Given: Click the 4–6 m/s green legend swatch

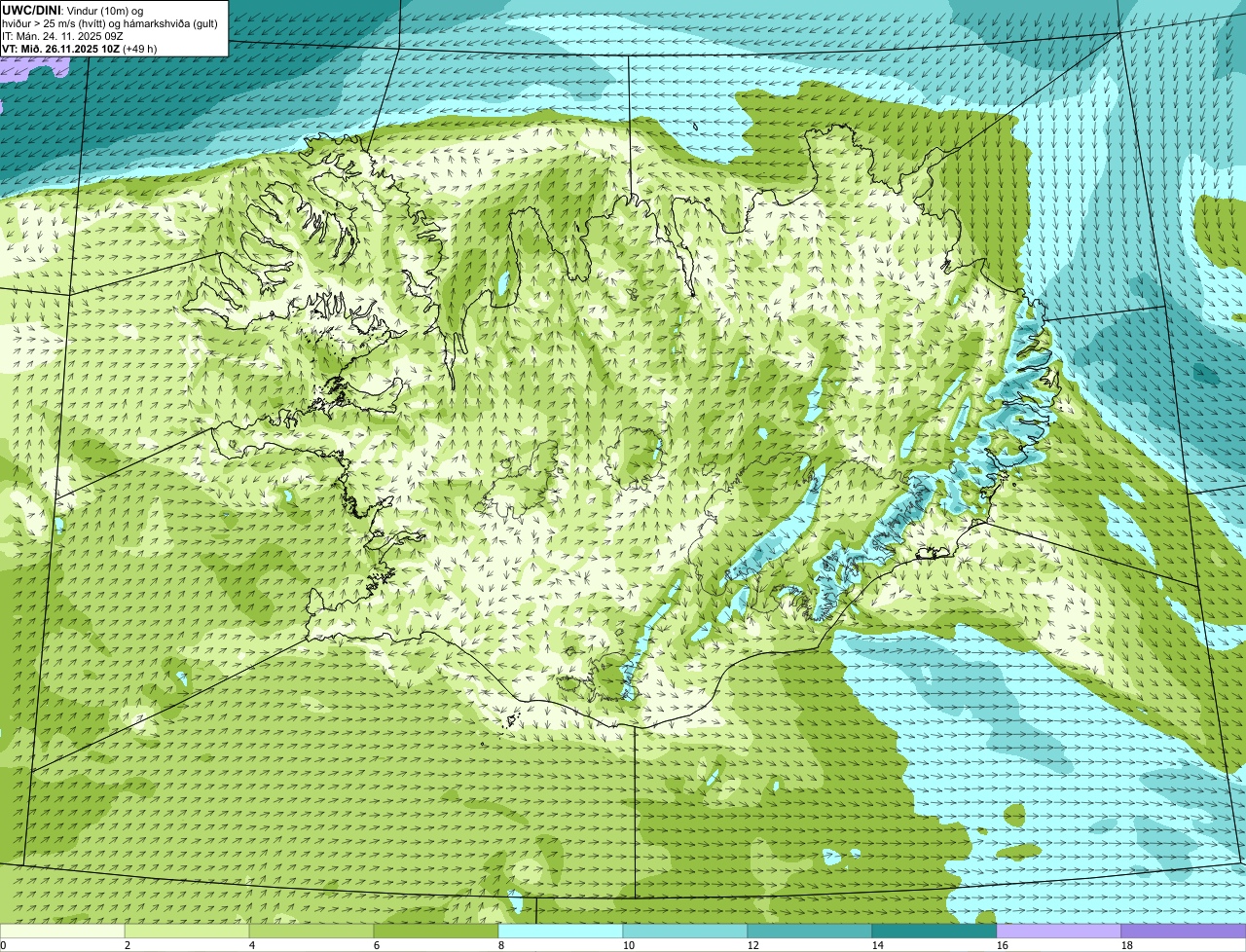Looking at the screenshot, I should pyautogui.click(x=311, y=932).
